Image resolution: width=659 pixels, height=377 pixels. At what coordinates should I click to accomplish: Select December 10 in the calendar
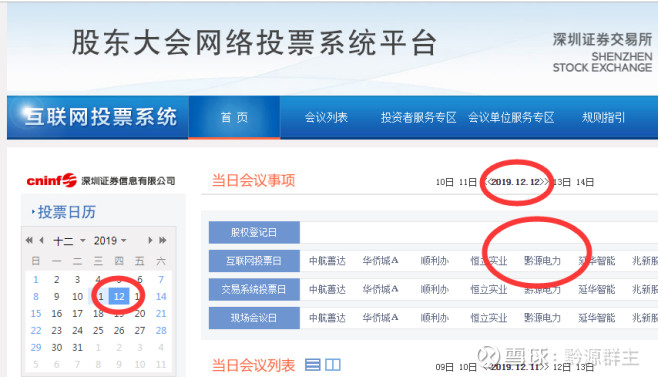[x=77, y=296]
